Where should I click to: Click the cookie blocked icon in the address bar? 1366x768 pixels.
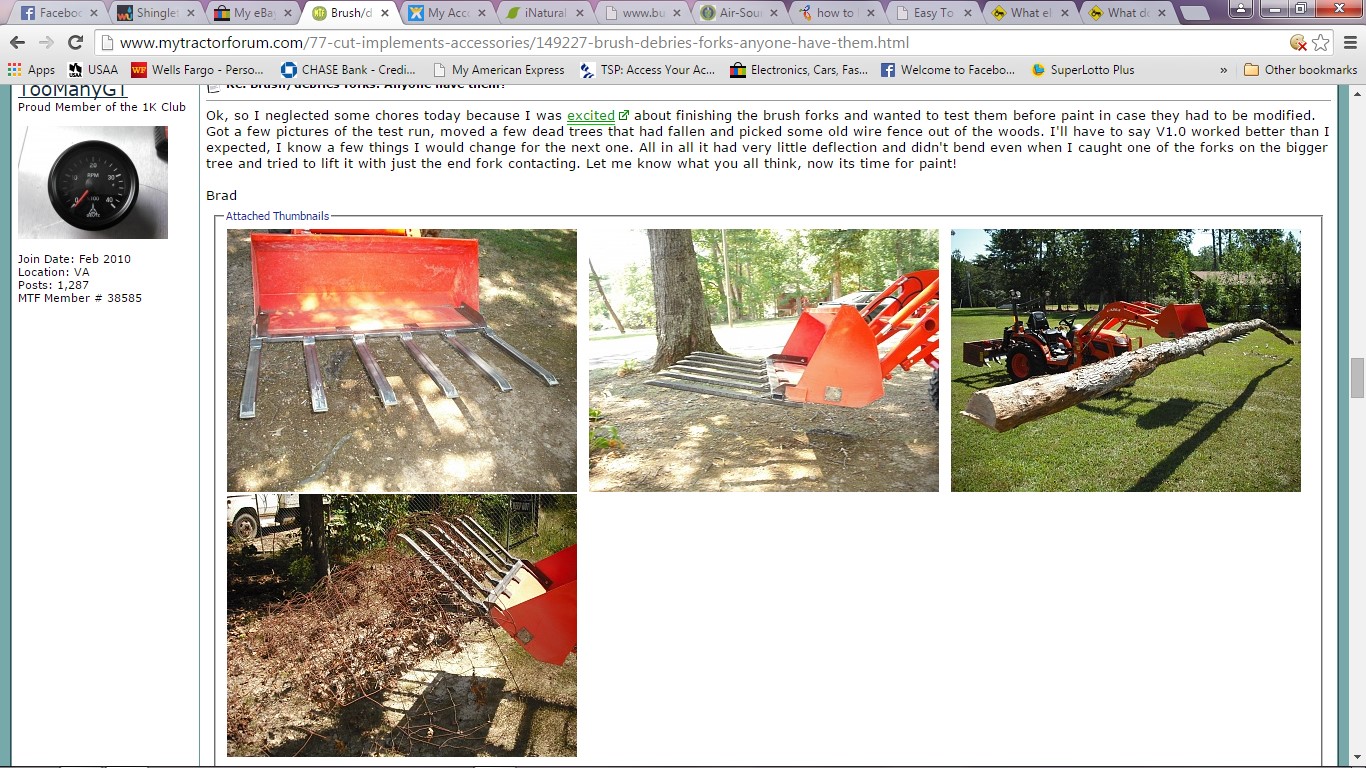pyautogui.click(x=1298, y=43)
